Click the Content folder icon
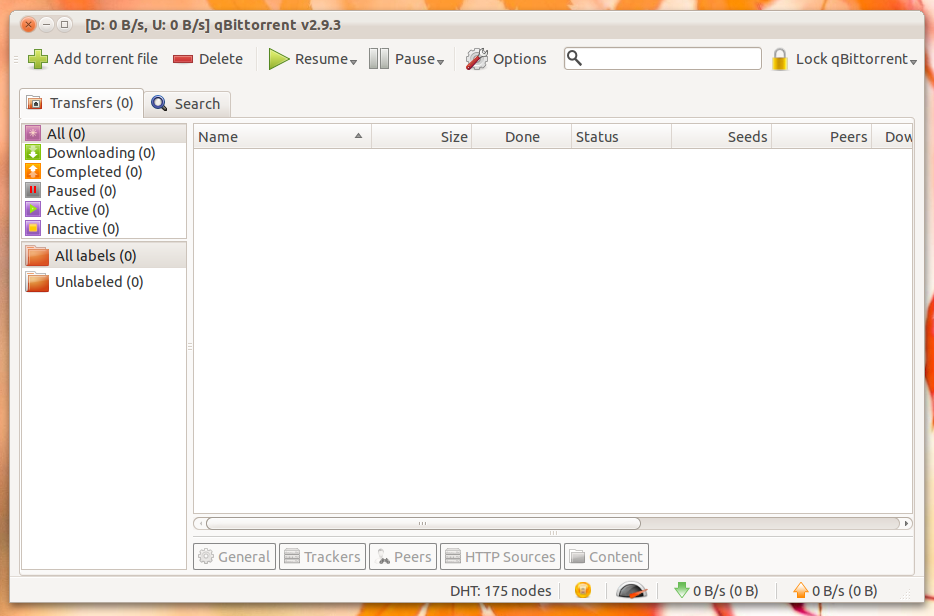 tap(577, 556)
